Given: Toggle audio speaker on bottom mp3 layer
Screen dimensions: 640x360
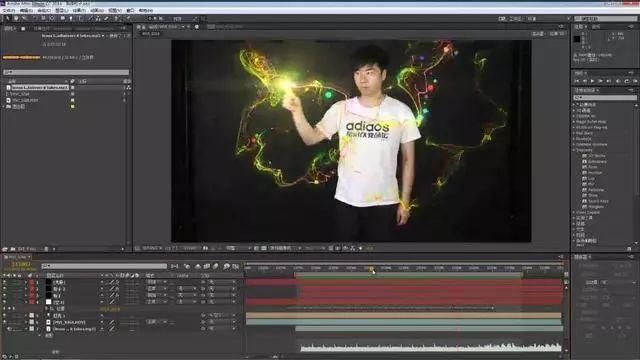Looking at the screenshot, I should pyautogui.click(x=10, y=329).
